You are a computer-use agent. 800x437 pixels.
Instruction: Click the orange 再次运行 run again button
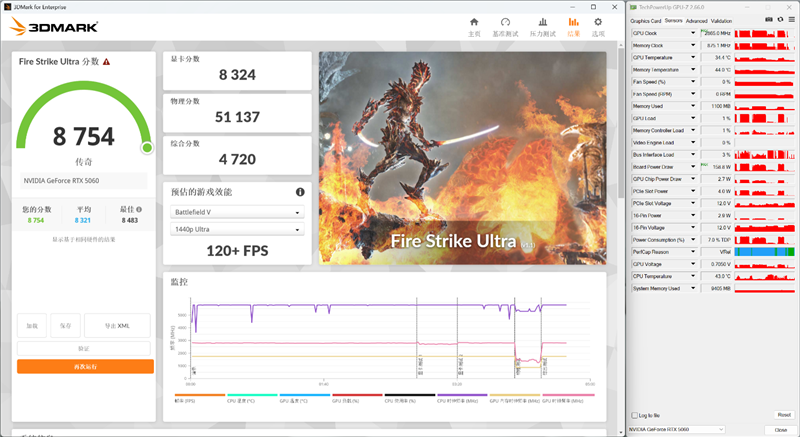(85, 367)
